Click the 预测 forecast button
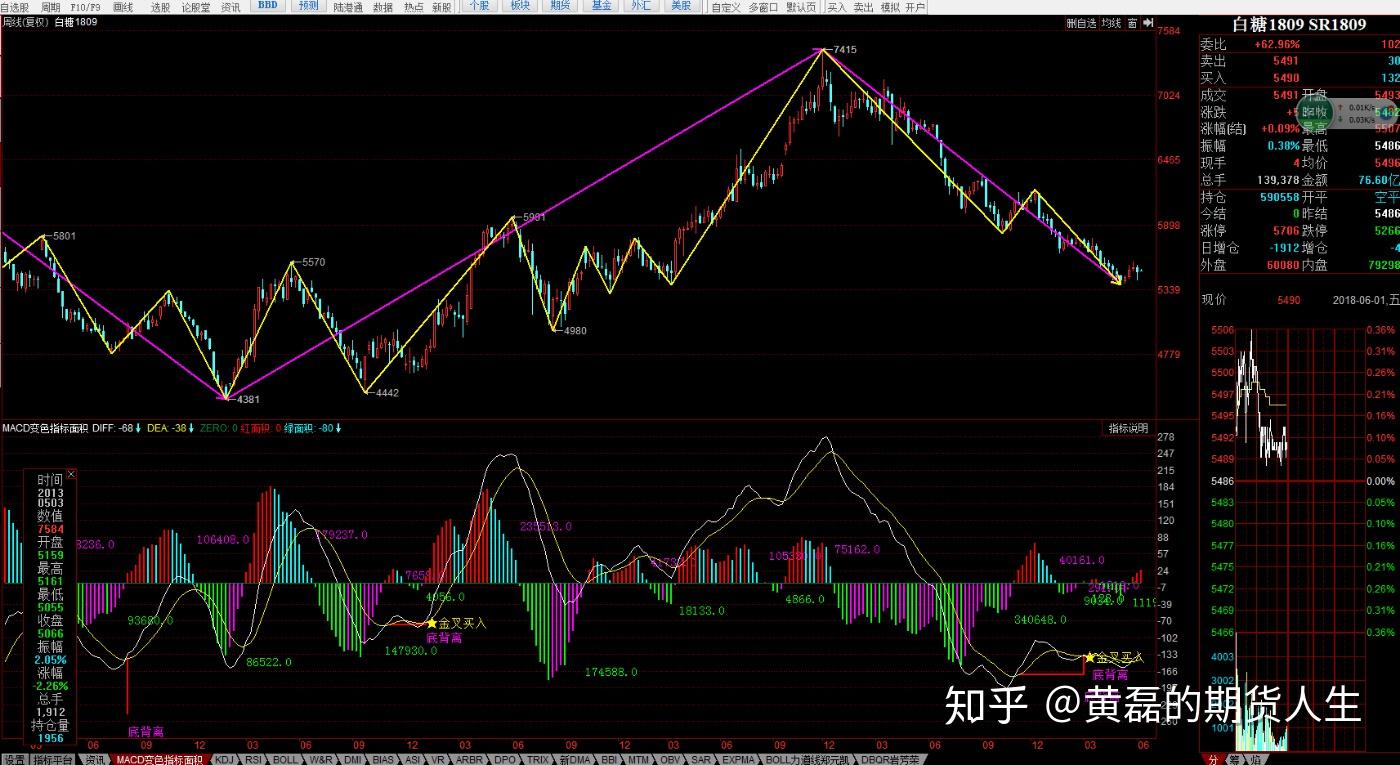Screen dimensions: 1400x765 [308, 6]
